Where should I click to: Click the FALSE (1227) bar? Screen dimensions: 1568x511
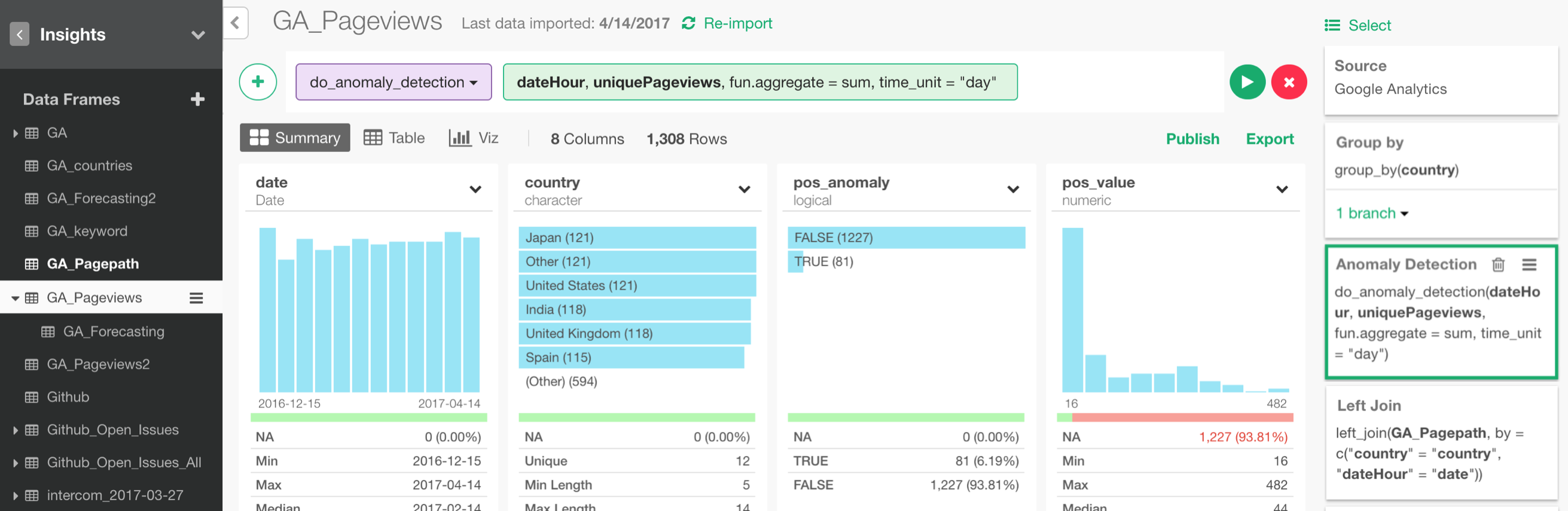[906, 238]
